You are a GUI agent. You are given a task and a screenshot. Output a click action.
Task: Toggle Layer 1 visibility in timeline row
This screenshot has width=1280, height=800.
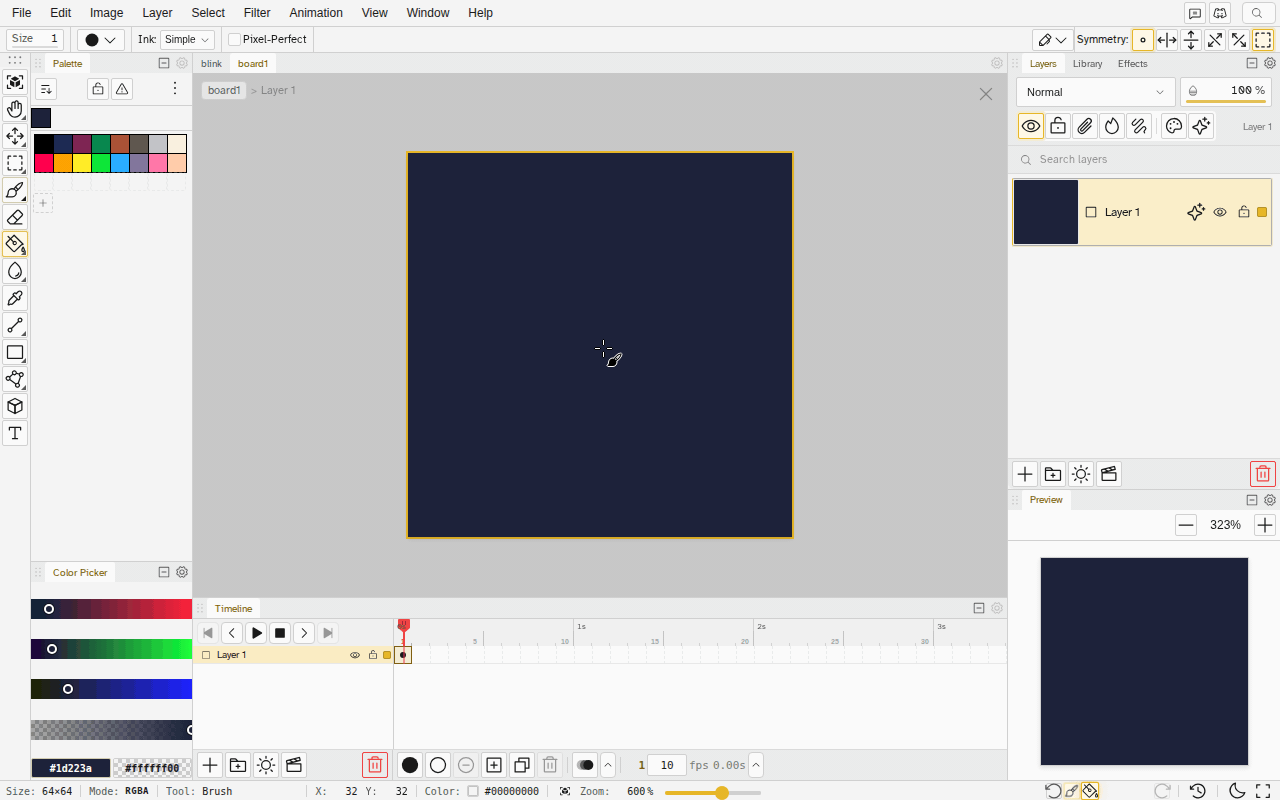(x=355, y=655)
